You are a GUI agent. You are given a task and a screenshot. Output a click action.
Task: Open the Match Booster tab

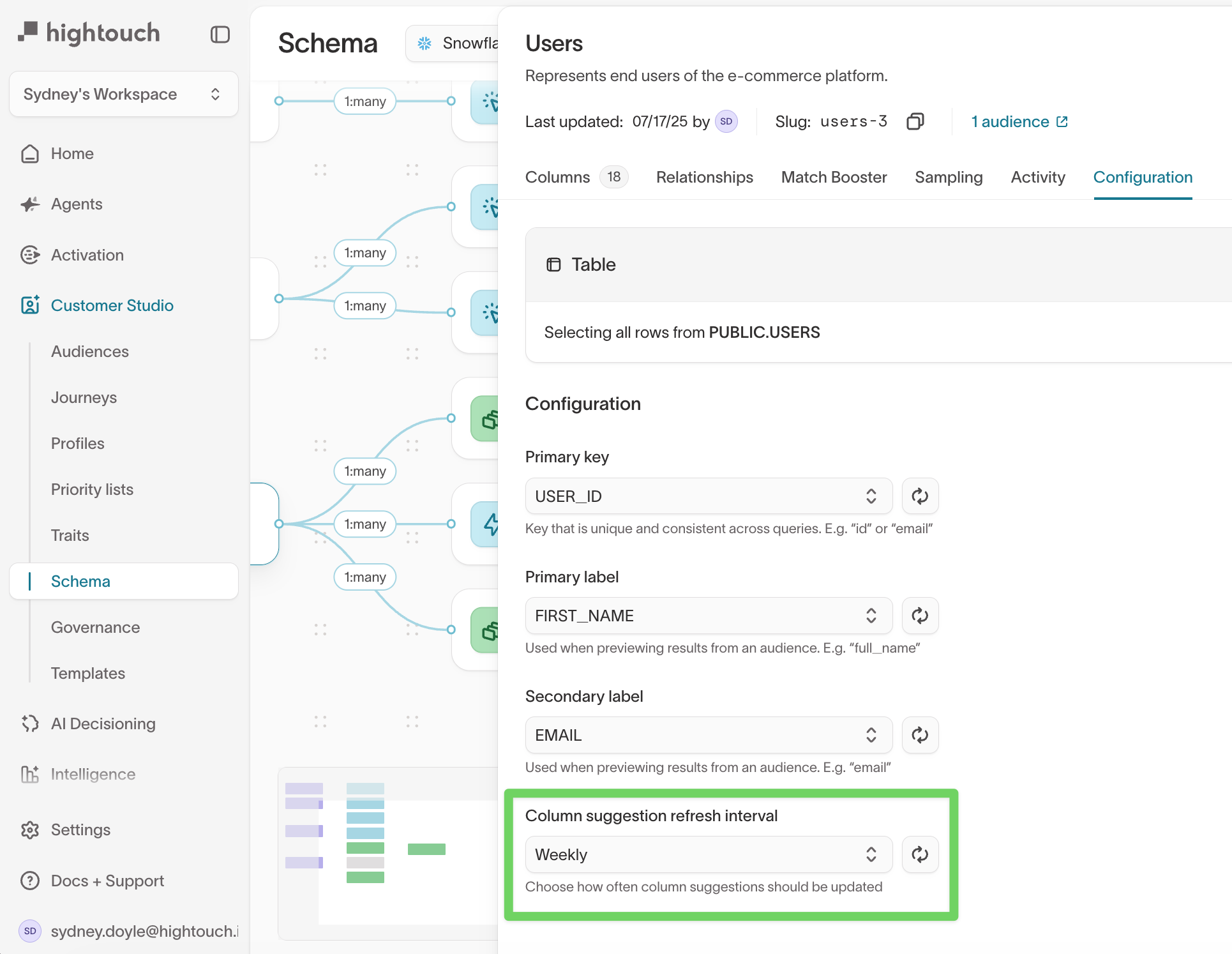tap(834, 177)
